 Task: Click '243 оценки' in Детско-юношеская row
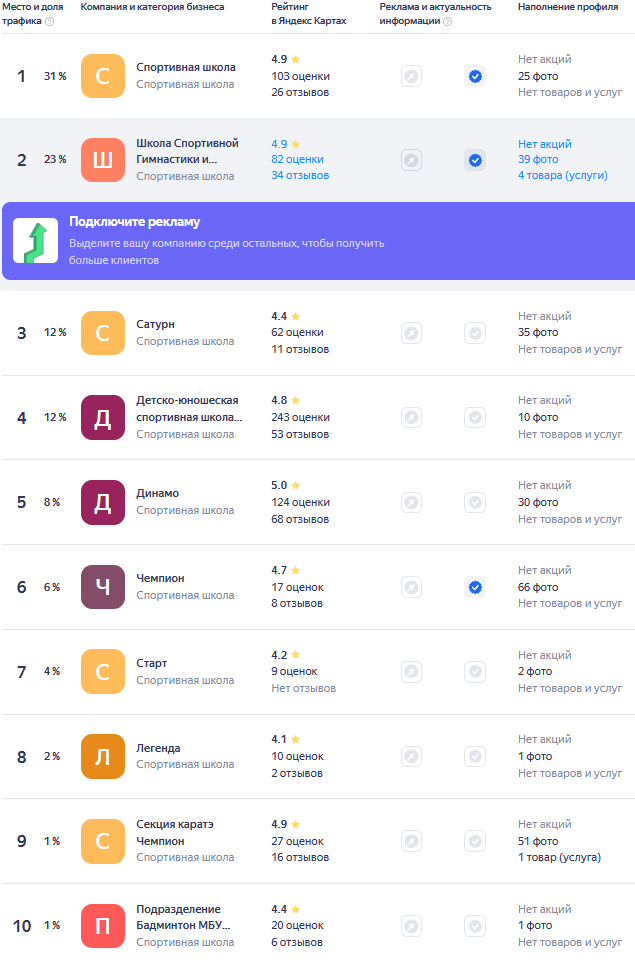point(300,417)
